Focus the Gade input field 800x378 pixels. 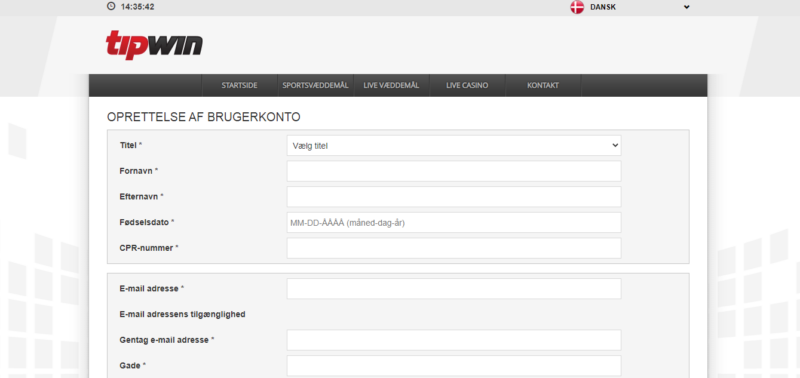click(454, 366)
